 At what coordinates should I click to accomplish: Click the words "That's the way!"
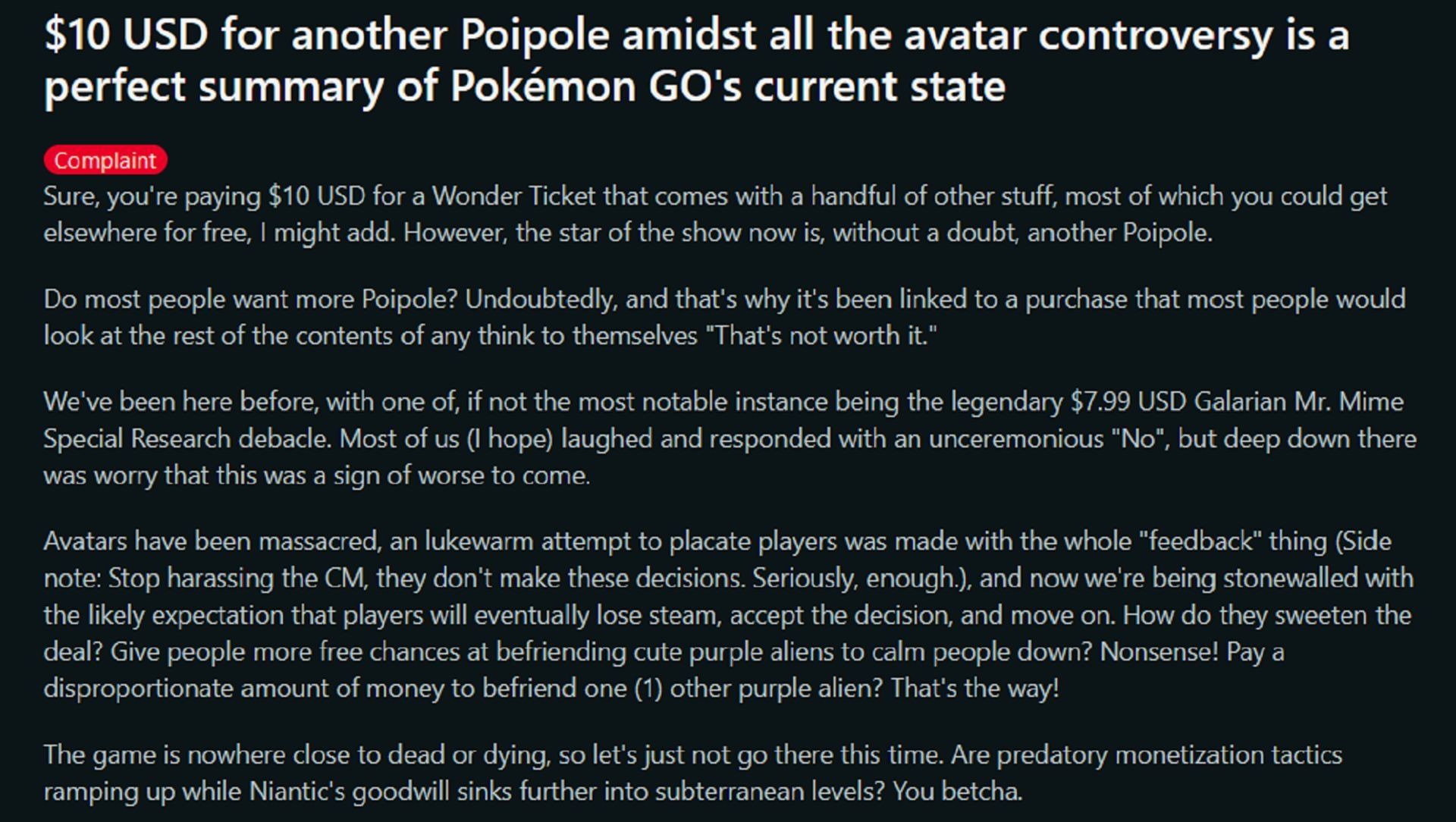pos(974,689)
